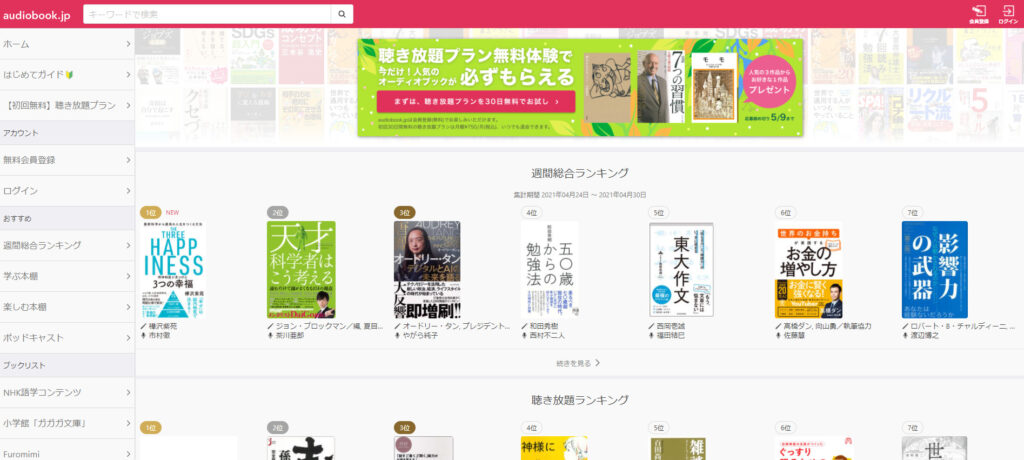The width and height of the screenshot is (1024, 460).
Task: Open the 影響力の武器 book cover
Action: click(935, 269)
